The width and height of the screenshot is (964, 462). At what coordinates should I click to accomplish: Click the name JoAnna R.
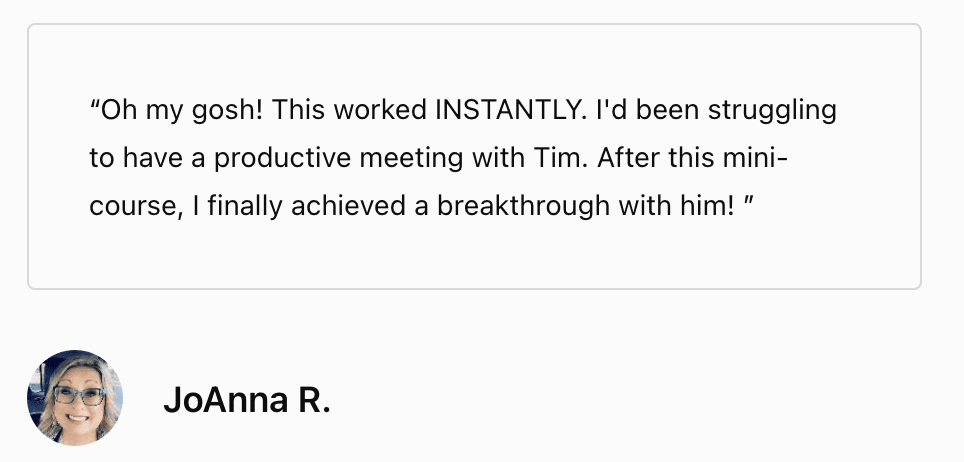coord(246,401)
